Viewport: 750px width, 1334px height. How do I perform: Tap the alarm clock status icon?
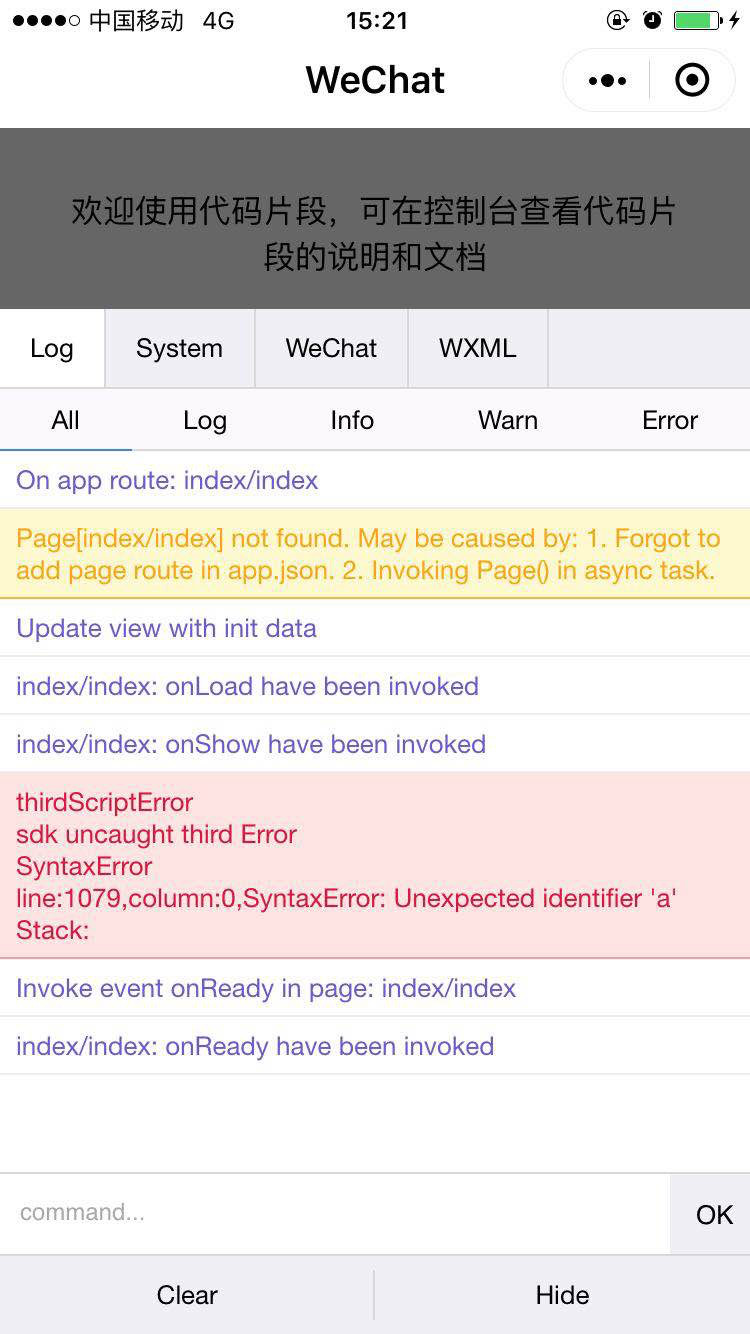point(652,20)
